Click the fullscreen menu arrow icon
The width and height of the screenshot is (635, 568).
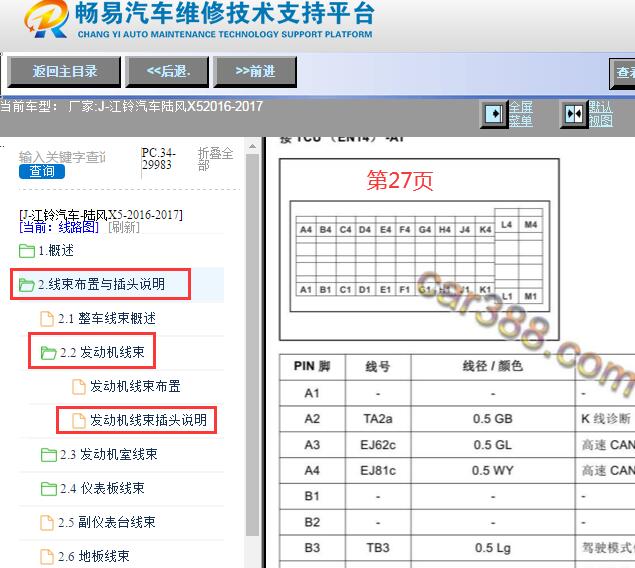pos(494,114)
